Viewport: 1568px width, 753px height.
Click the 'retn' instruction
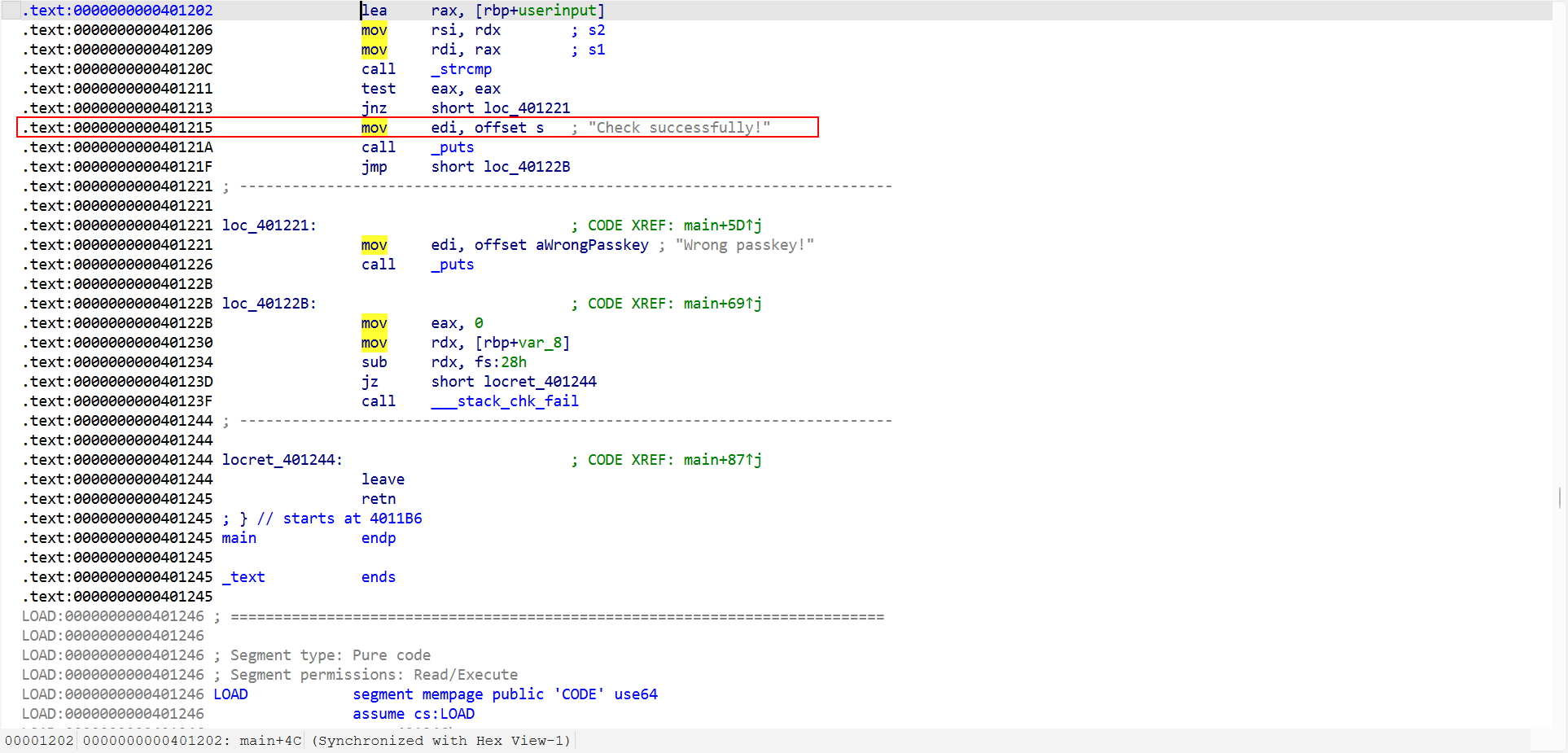(x=379, y=499)
